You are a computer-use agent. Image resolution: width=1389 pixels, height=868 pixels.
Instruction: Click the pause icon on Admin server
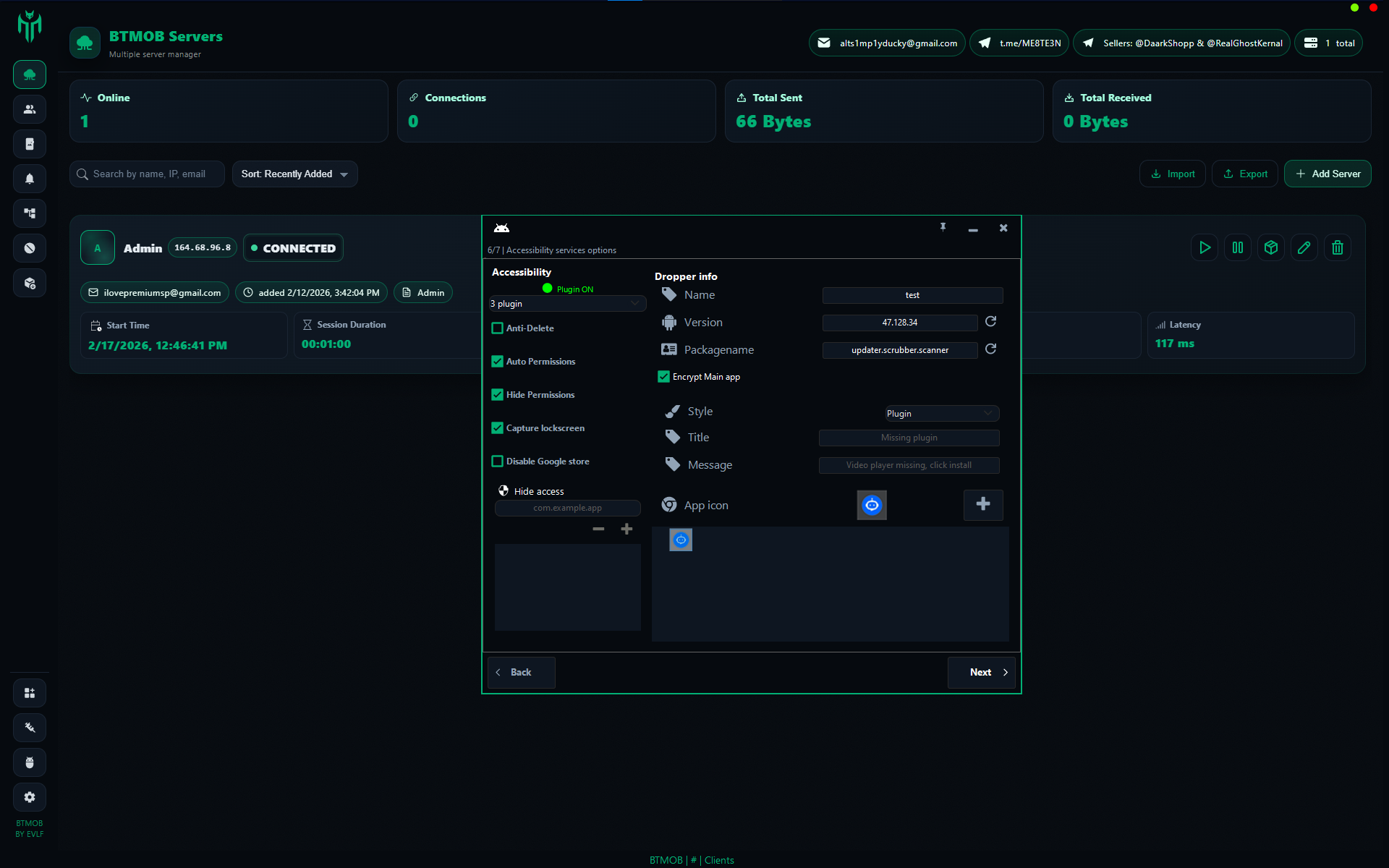click(x=1238, y=247)
